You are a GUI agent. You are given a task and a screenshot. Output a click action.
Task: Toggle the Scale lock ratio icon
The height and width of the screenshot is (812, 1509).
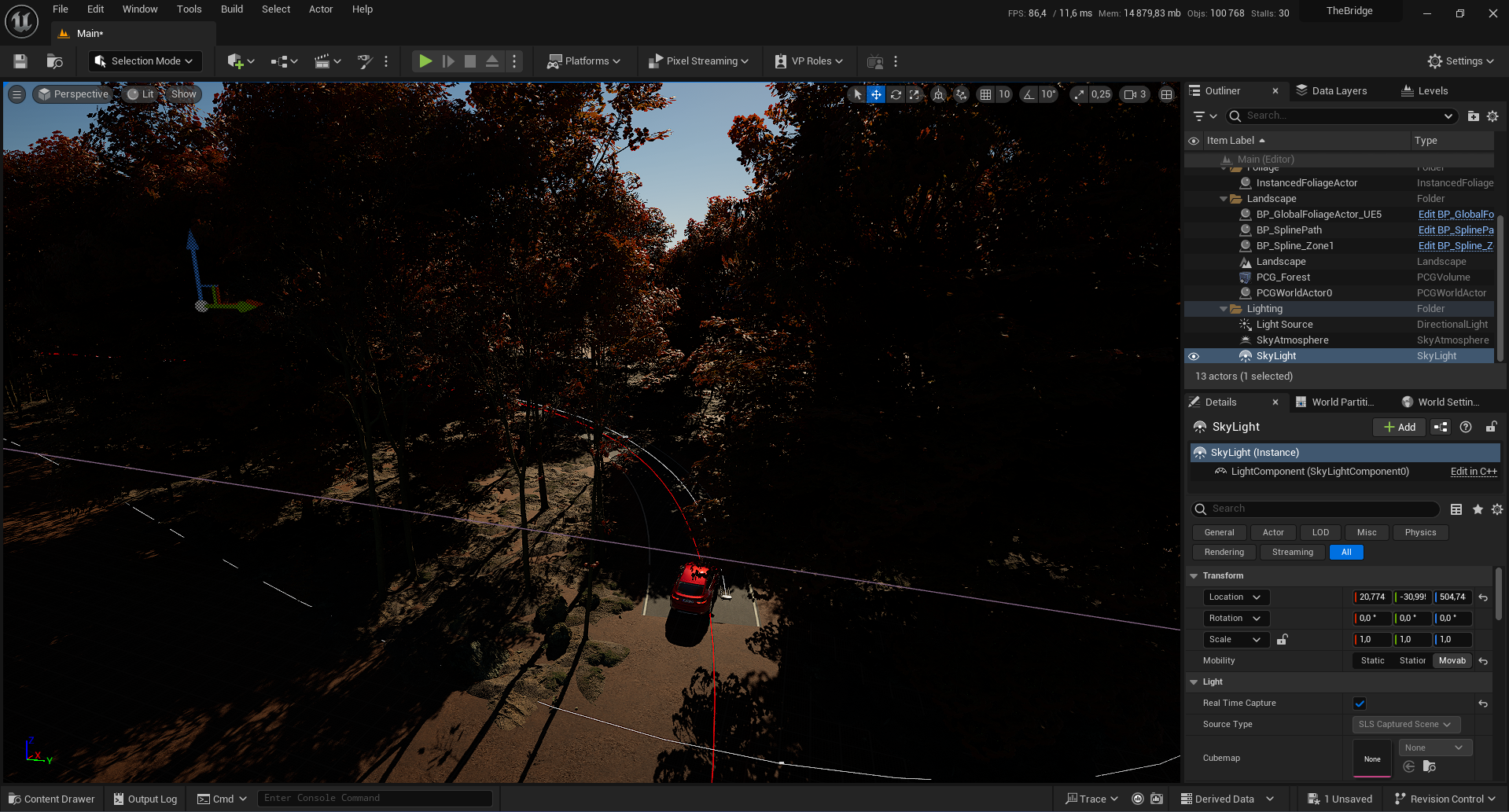coord(1282,640)
